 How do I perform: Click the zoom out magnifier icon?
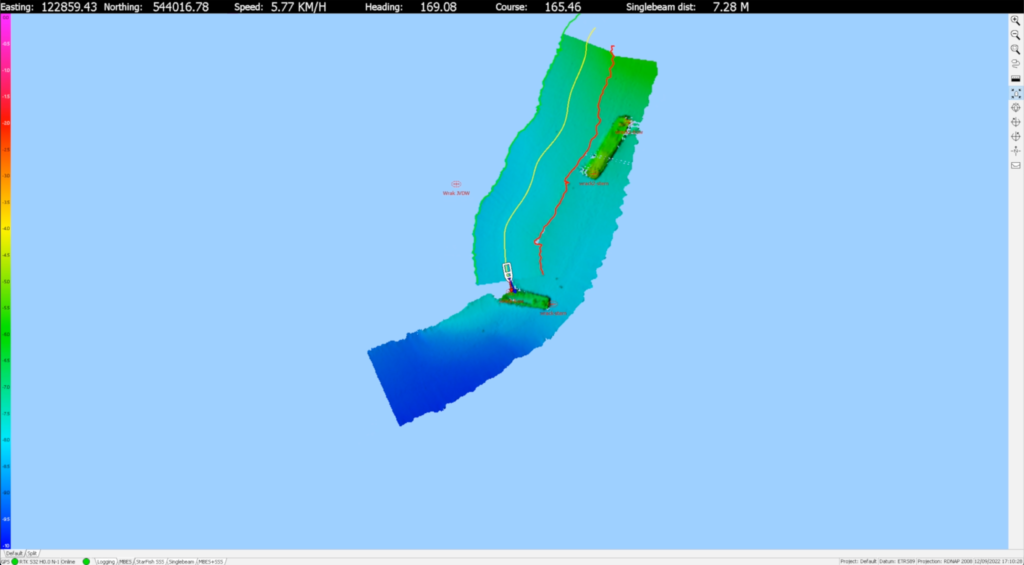(1016, 34)
